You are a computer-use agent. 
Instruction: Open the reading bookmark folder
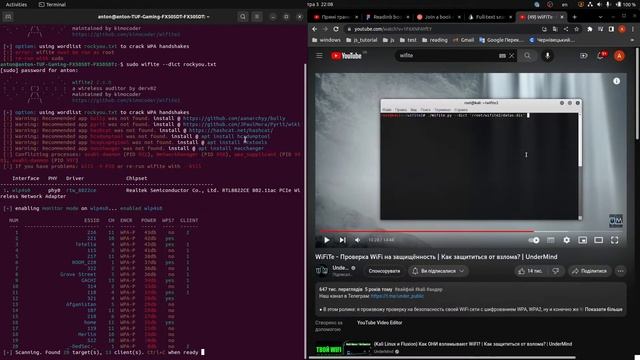coord(435,40)
